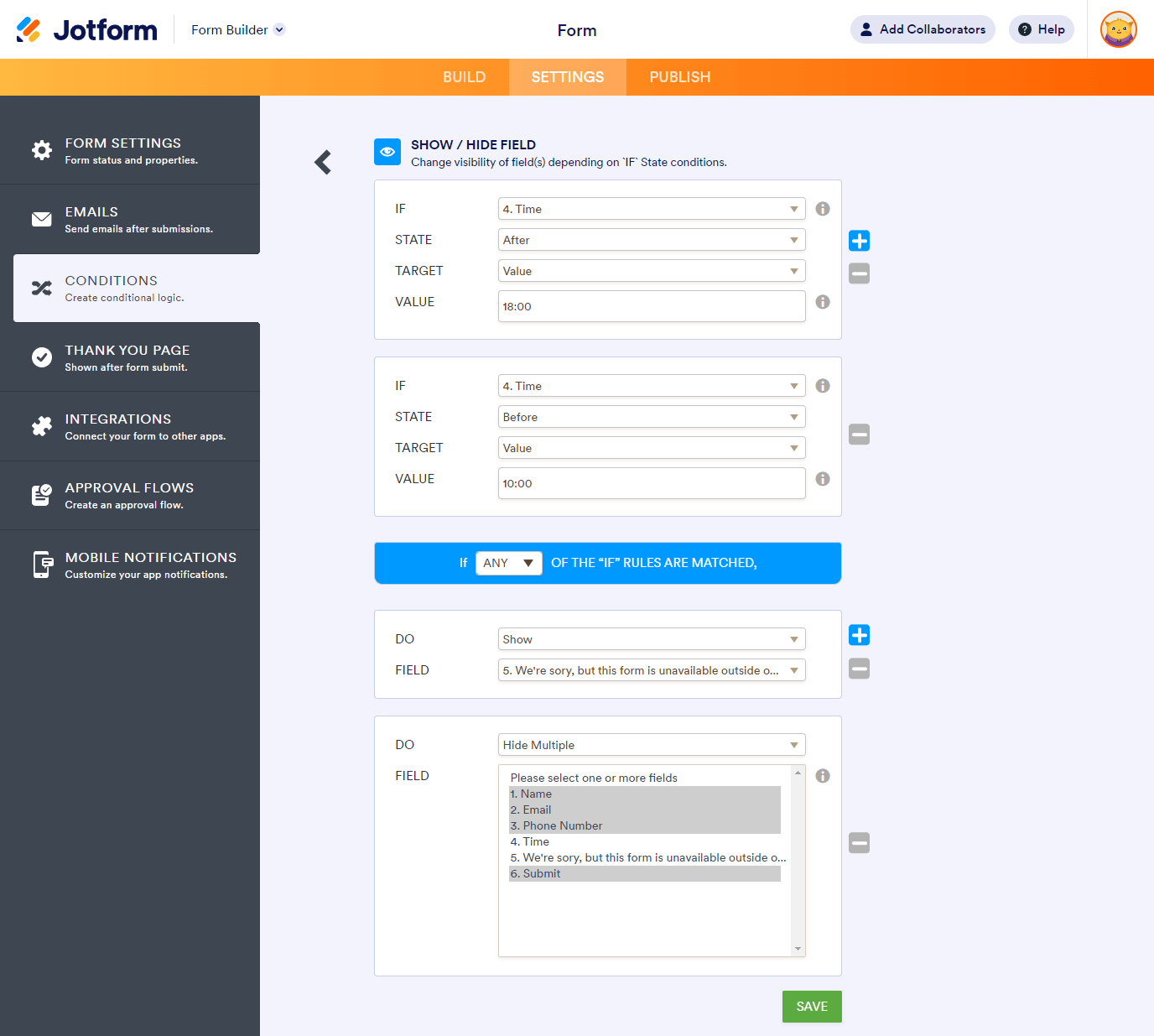Open Integrations in the sidebar
Viewport: 1154px width, 1036px height.
point(130,426)
